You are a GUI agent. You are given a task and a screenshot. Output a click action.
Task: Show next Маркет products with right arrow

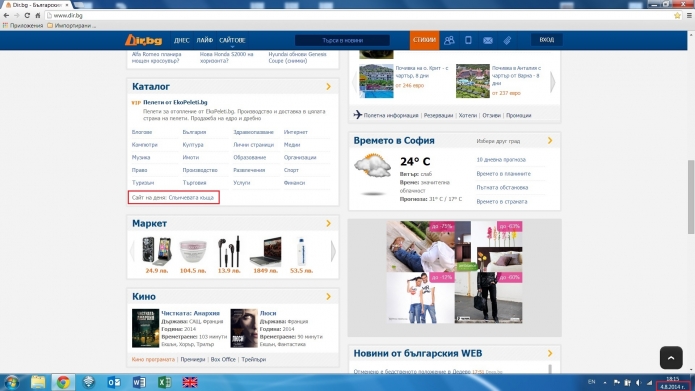[x=333, y=251]
